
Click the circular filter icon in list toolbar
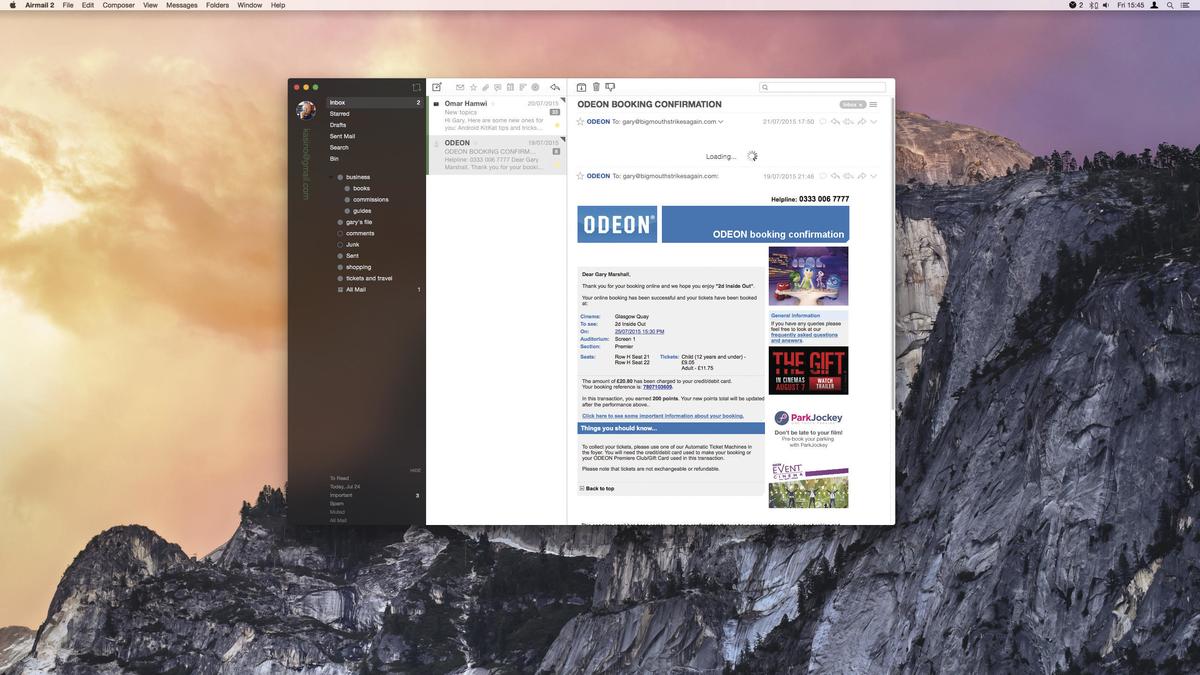pos(535,88)
